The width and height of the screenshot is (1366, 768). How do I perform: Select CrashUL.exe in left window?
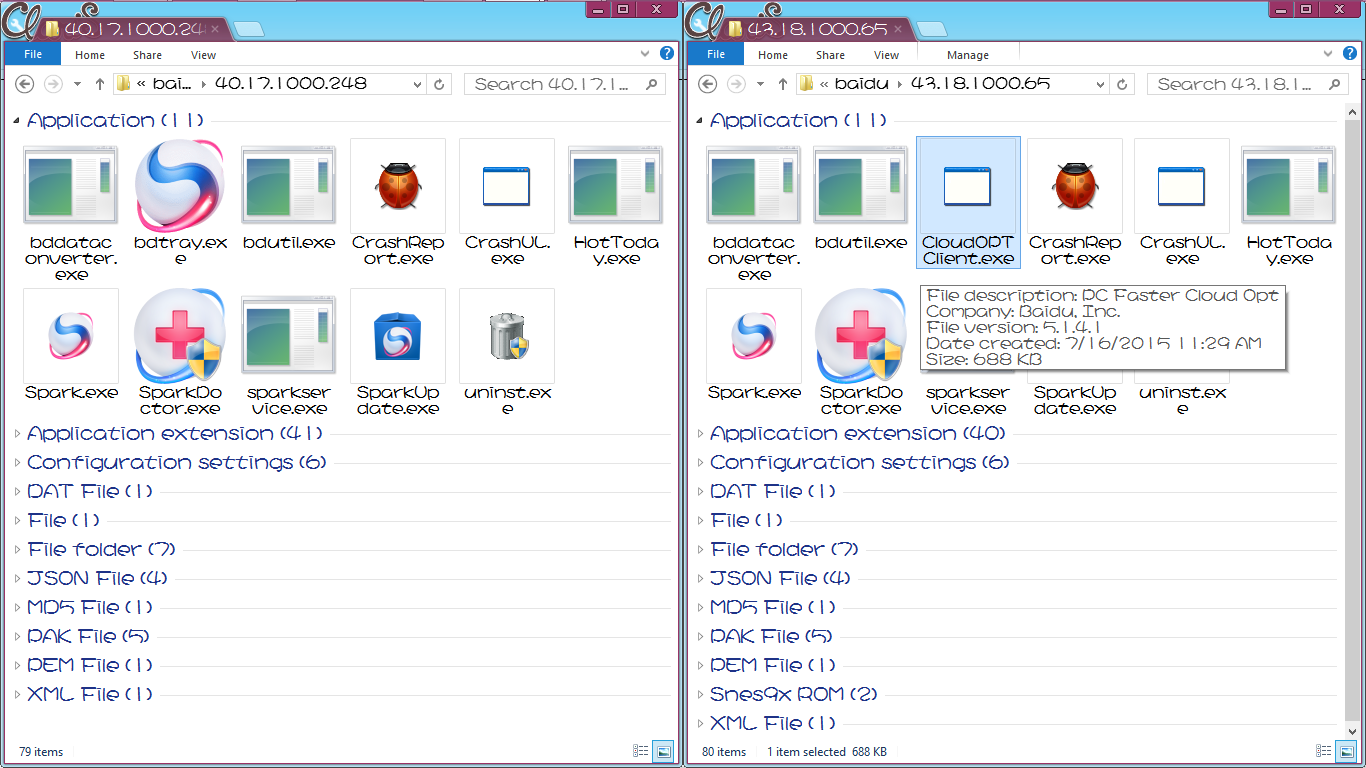[x=507, y=204]
